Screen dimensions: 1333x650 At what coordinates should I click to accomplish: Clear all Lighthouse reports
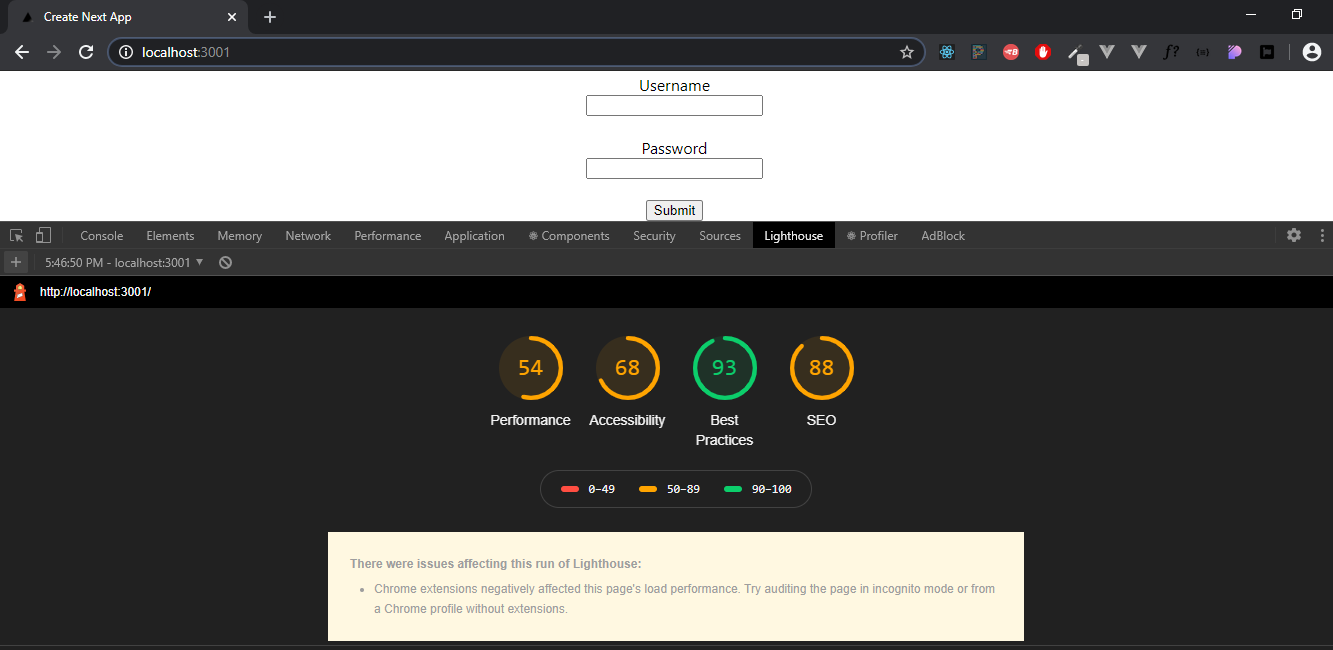pyautogui.click(x=226, y=262)
